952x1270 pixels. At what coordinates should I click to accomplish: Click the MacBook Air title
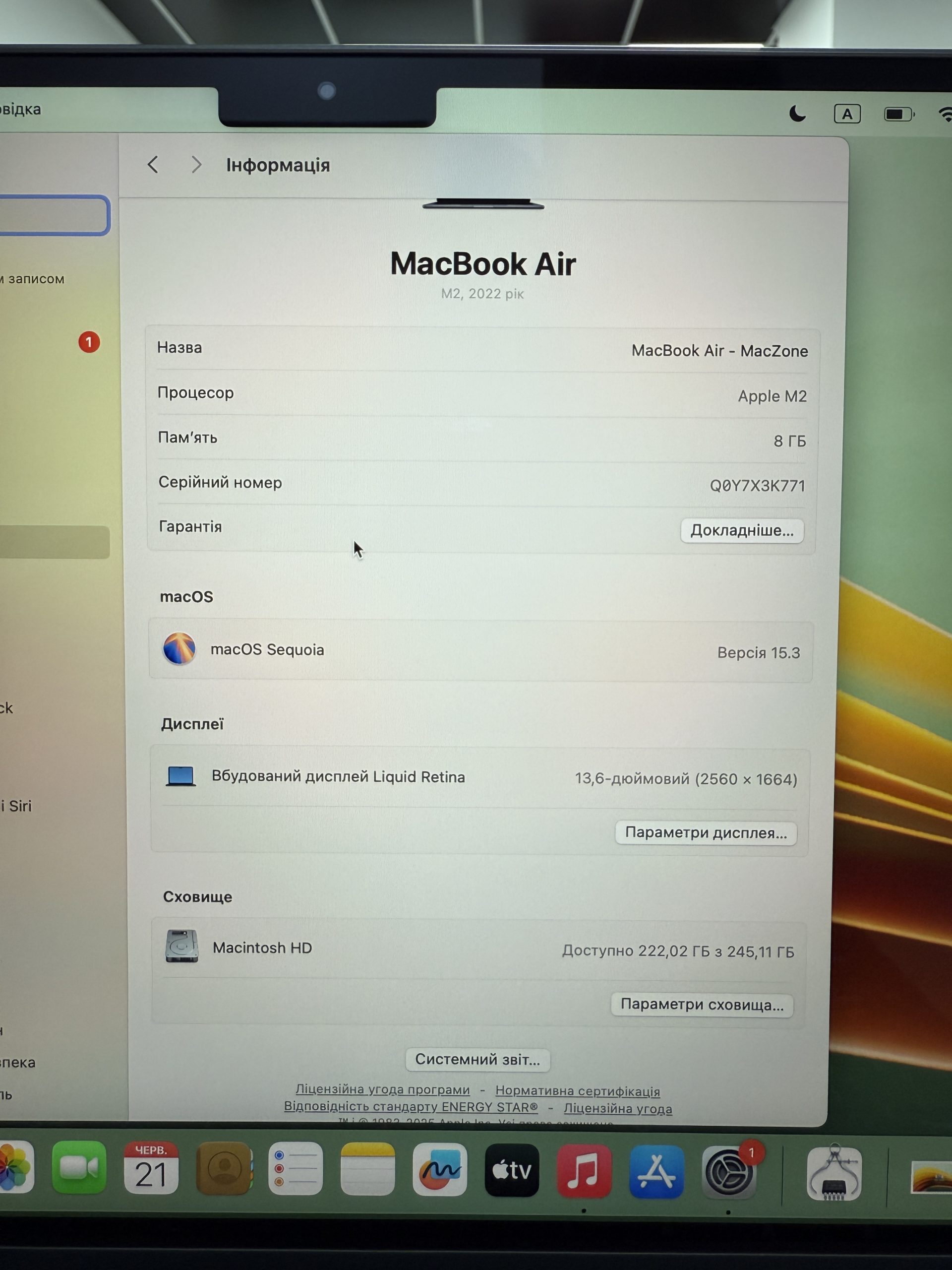483,264
